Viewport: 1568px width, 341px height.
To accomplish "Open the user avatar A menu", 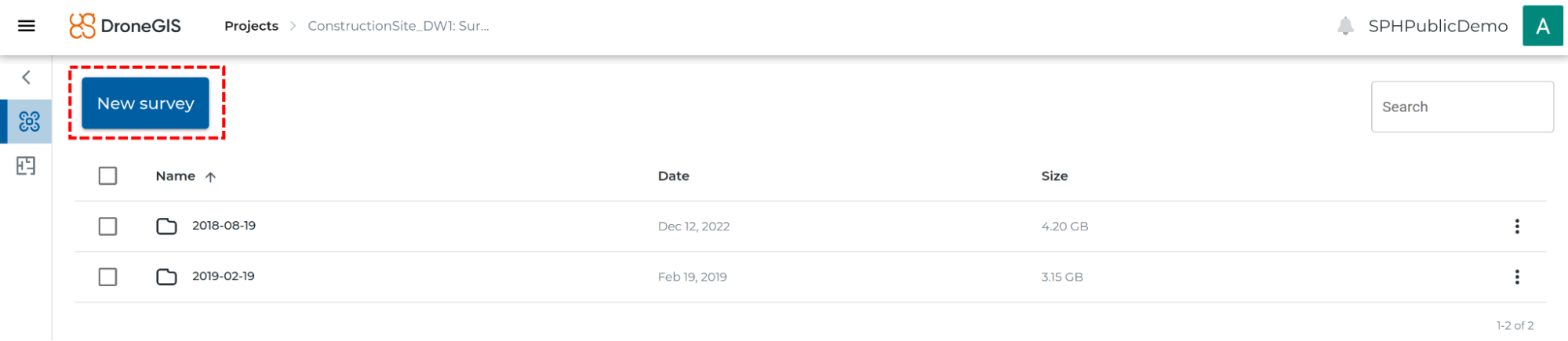I will click(1542, 26).
